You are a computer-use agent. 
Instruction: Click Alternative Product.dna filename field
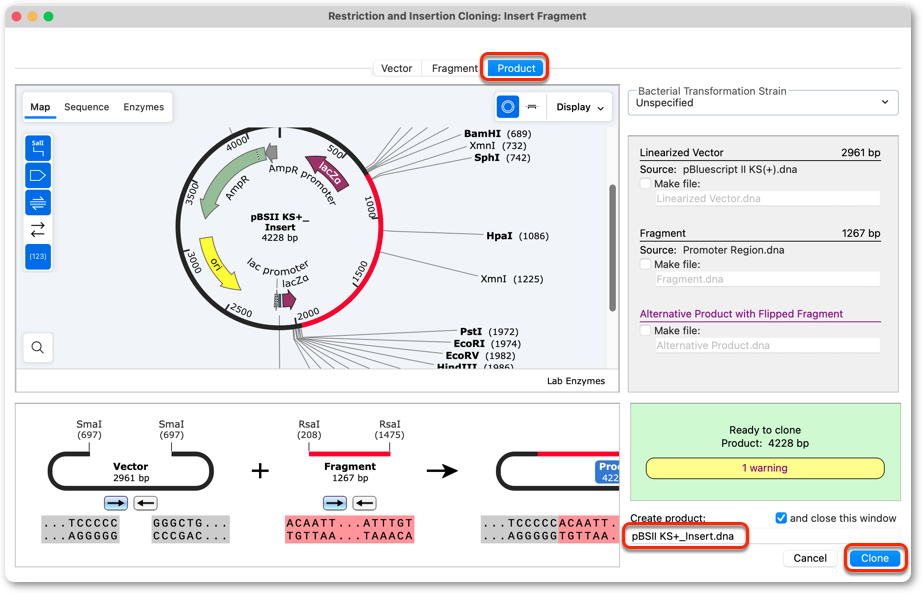pyautogui.click(x=768, y=346)
